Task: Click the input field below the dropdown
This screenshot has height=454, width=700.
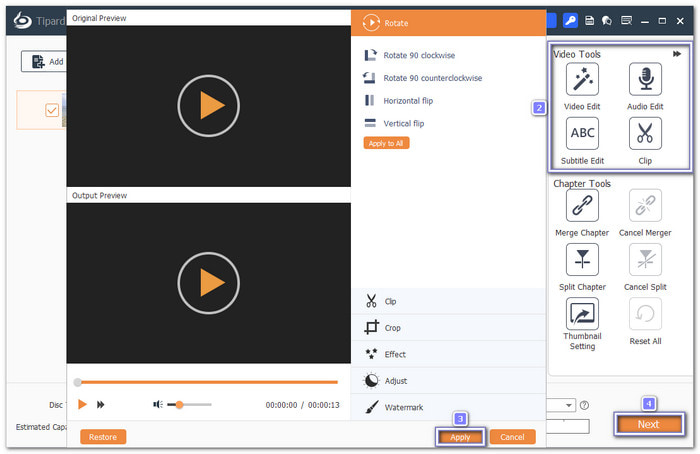Action: tap(568, 426)
